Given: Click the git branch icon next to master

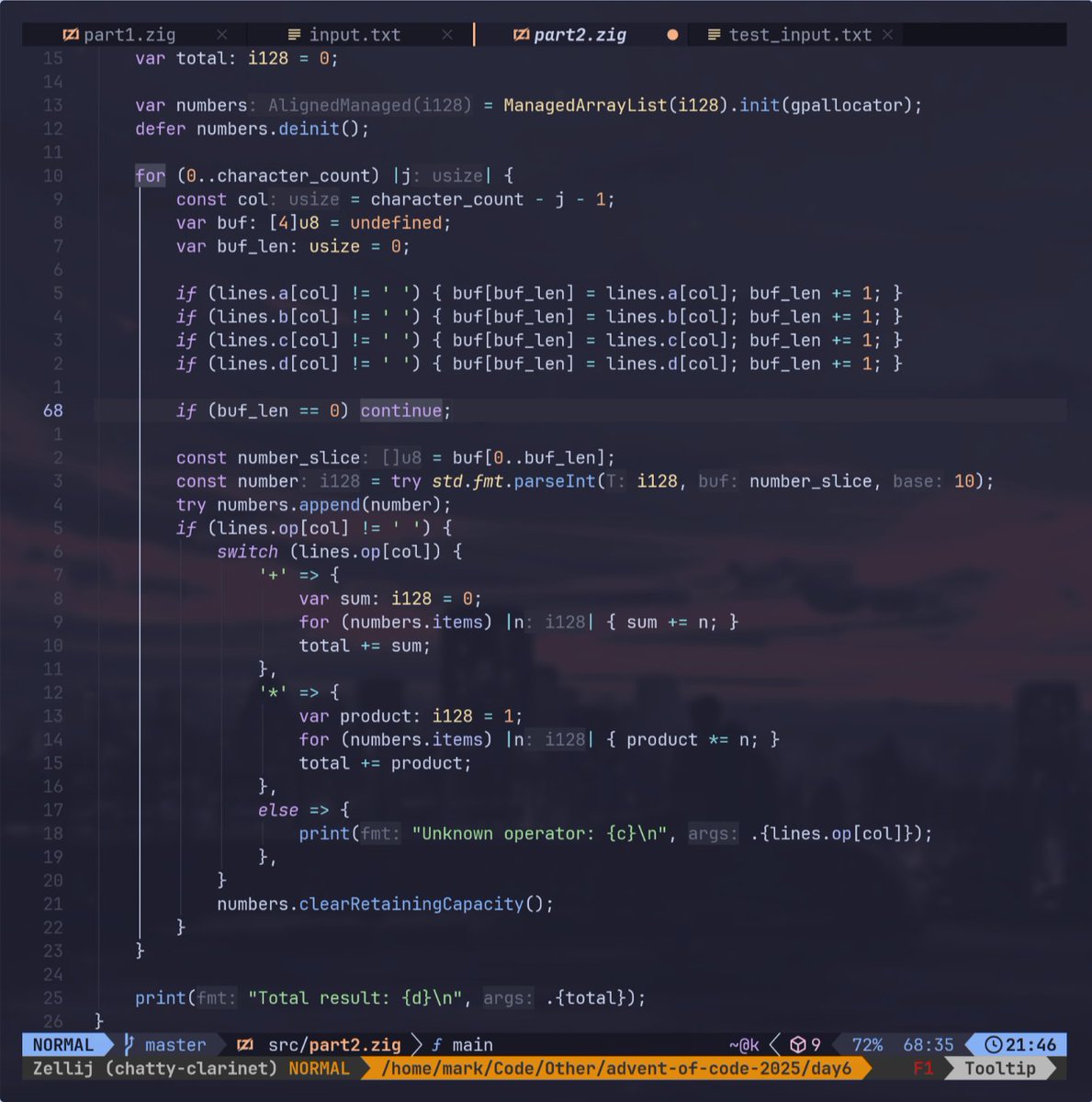Looking at the screenshot, I should [x=129, y=1044].
